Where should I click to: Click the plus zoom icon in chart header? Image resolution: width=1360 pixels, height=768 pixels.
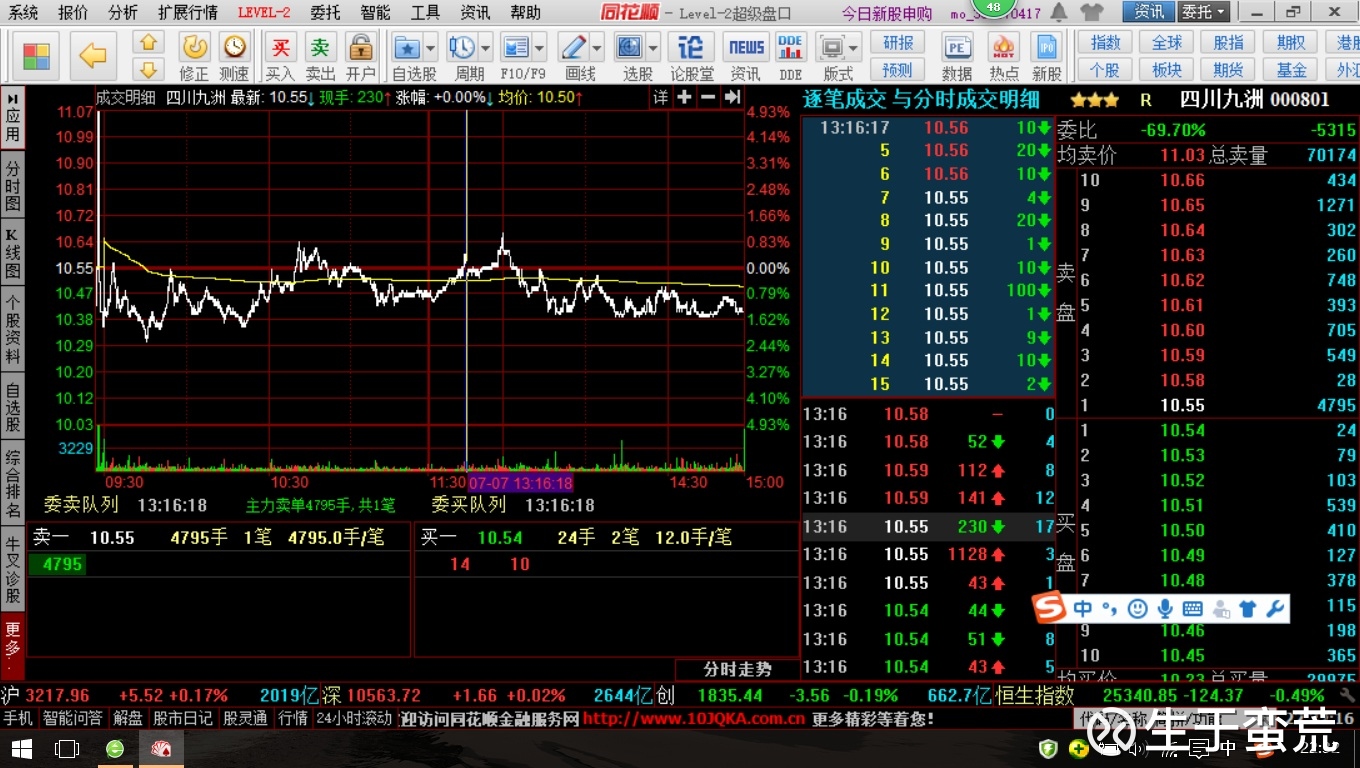(684, 97)
